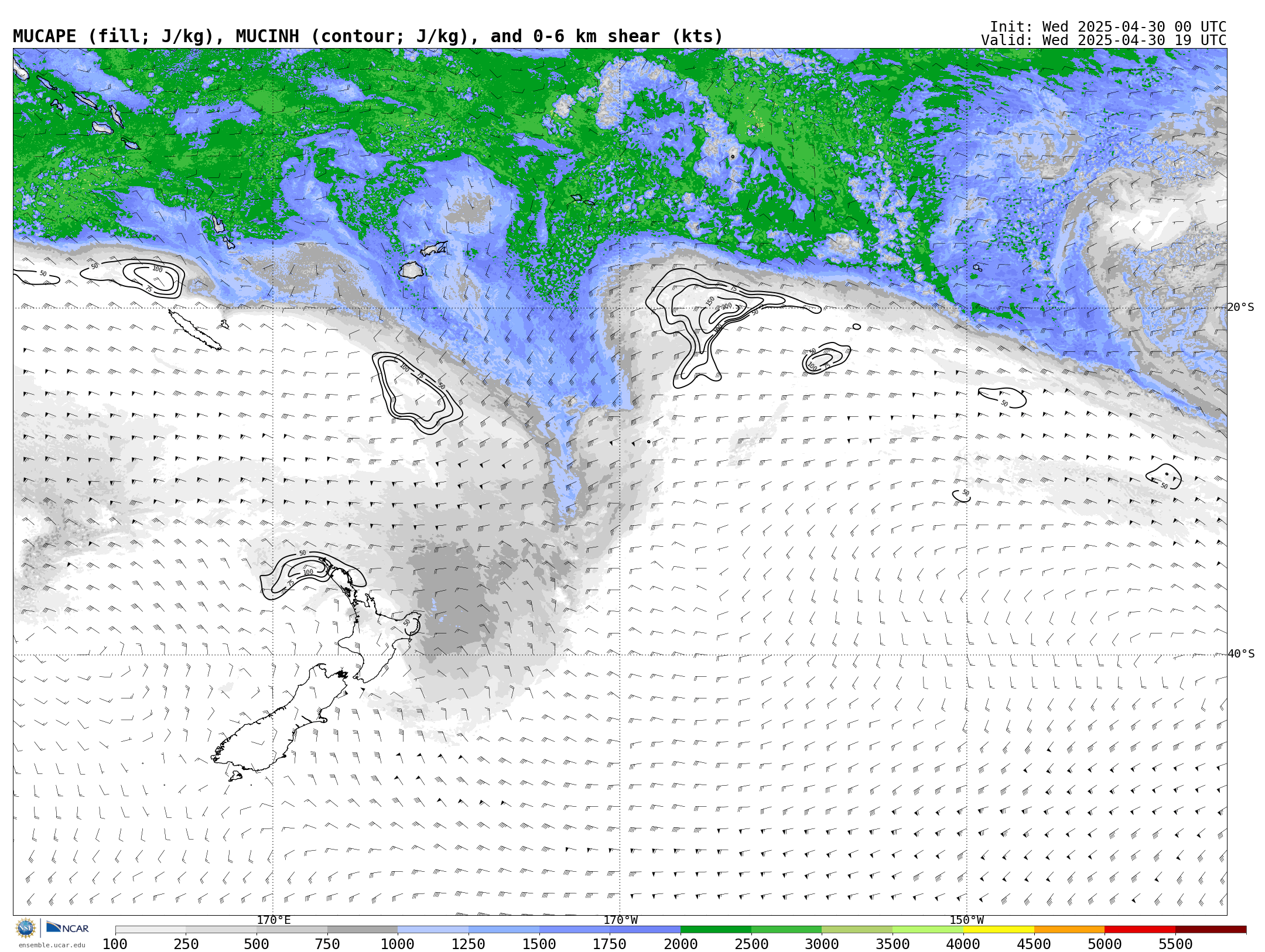Image resolution: width=1265 pixels, height=952 pixels.
Task: Click the colorbar tick label 5000
Action: 1105,944
